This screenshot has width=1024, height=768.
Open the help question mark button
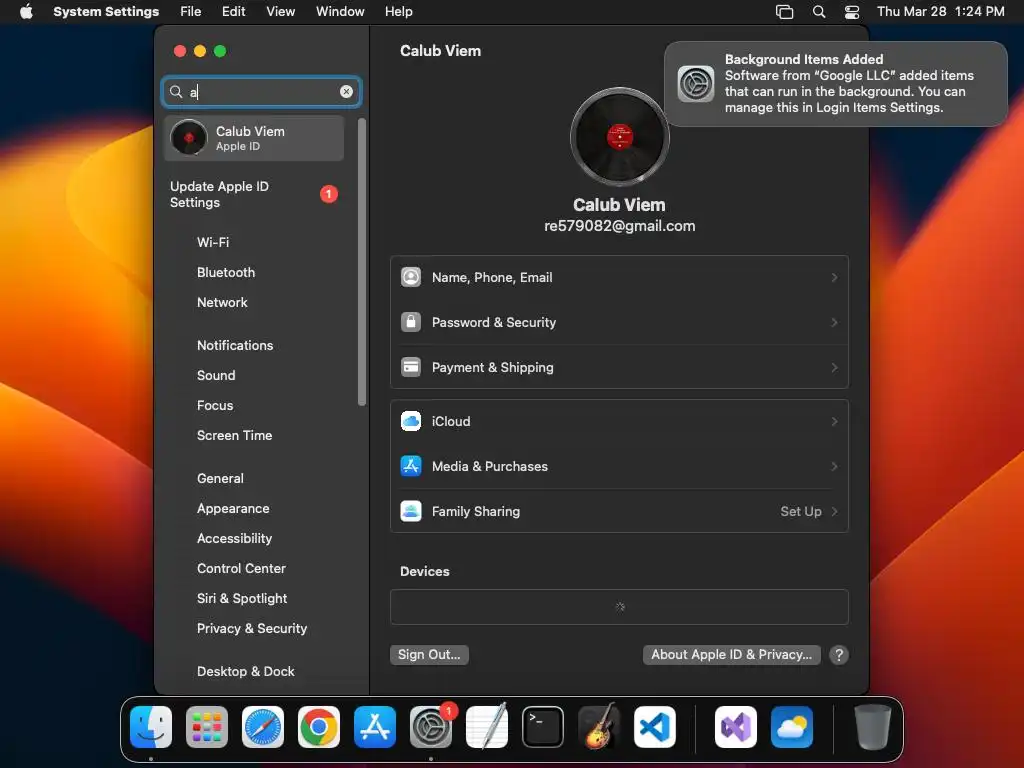click(x=839, y=654)
